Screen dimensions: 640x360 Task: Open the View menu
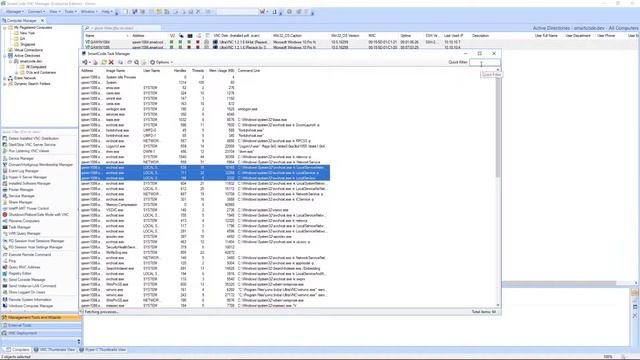point(55,11)
